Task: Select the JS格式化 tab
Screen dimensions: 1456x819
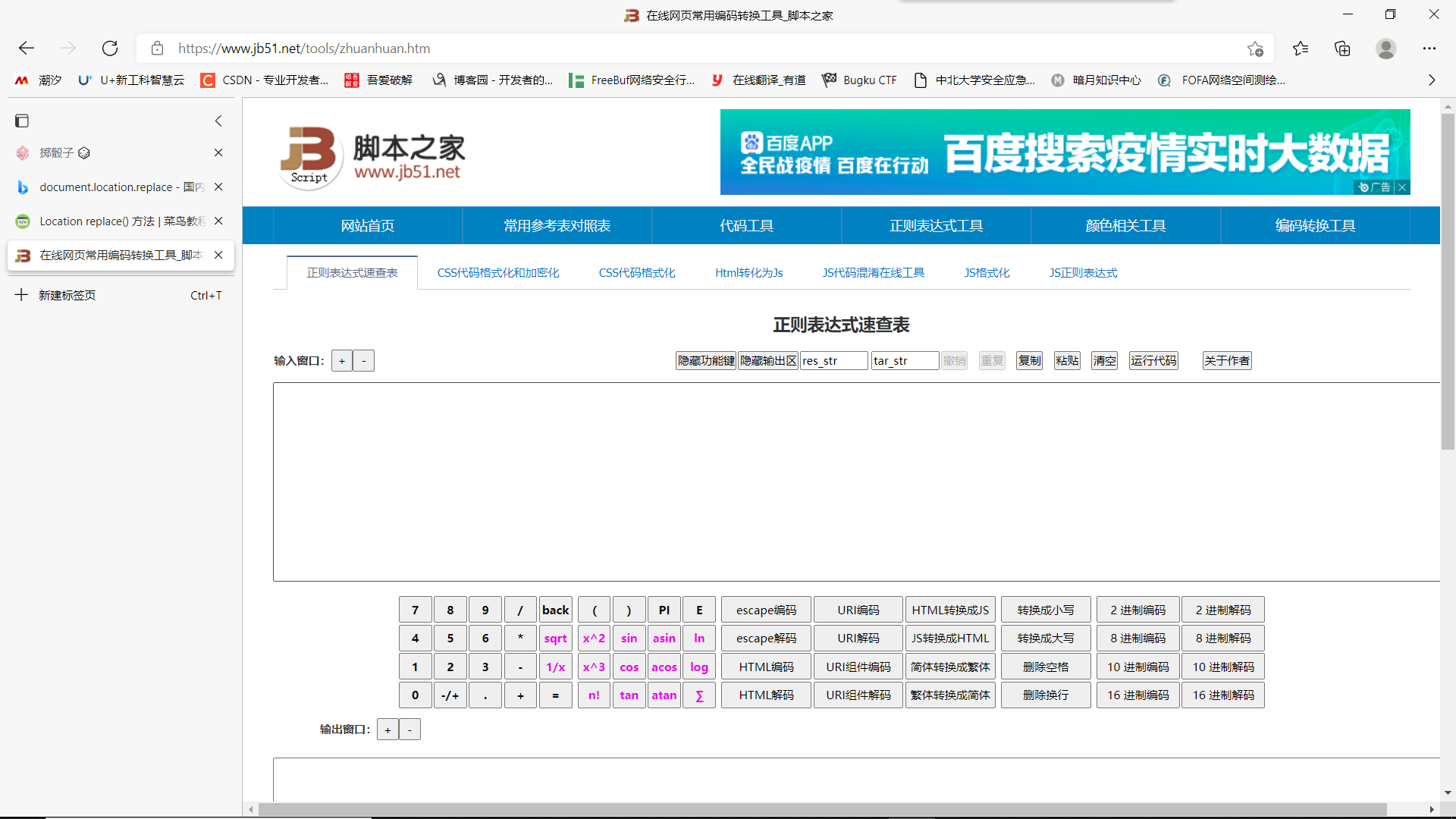Action: (987, 272)
